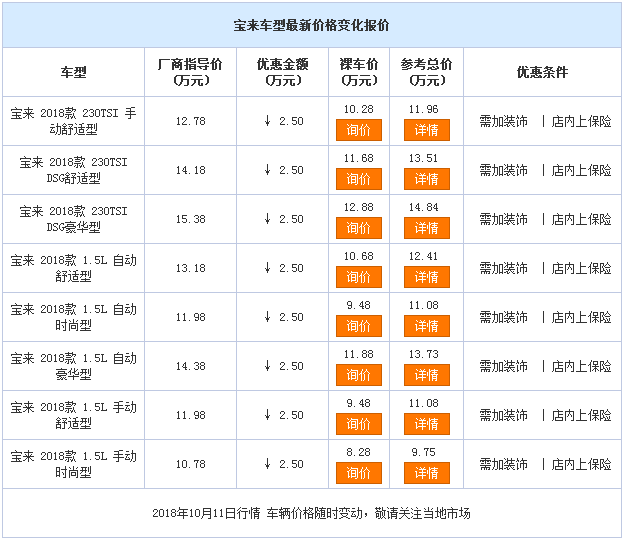Click the title 宝来车型最新价格变化报价

tap(311, 25)
